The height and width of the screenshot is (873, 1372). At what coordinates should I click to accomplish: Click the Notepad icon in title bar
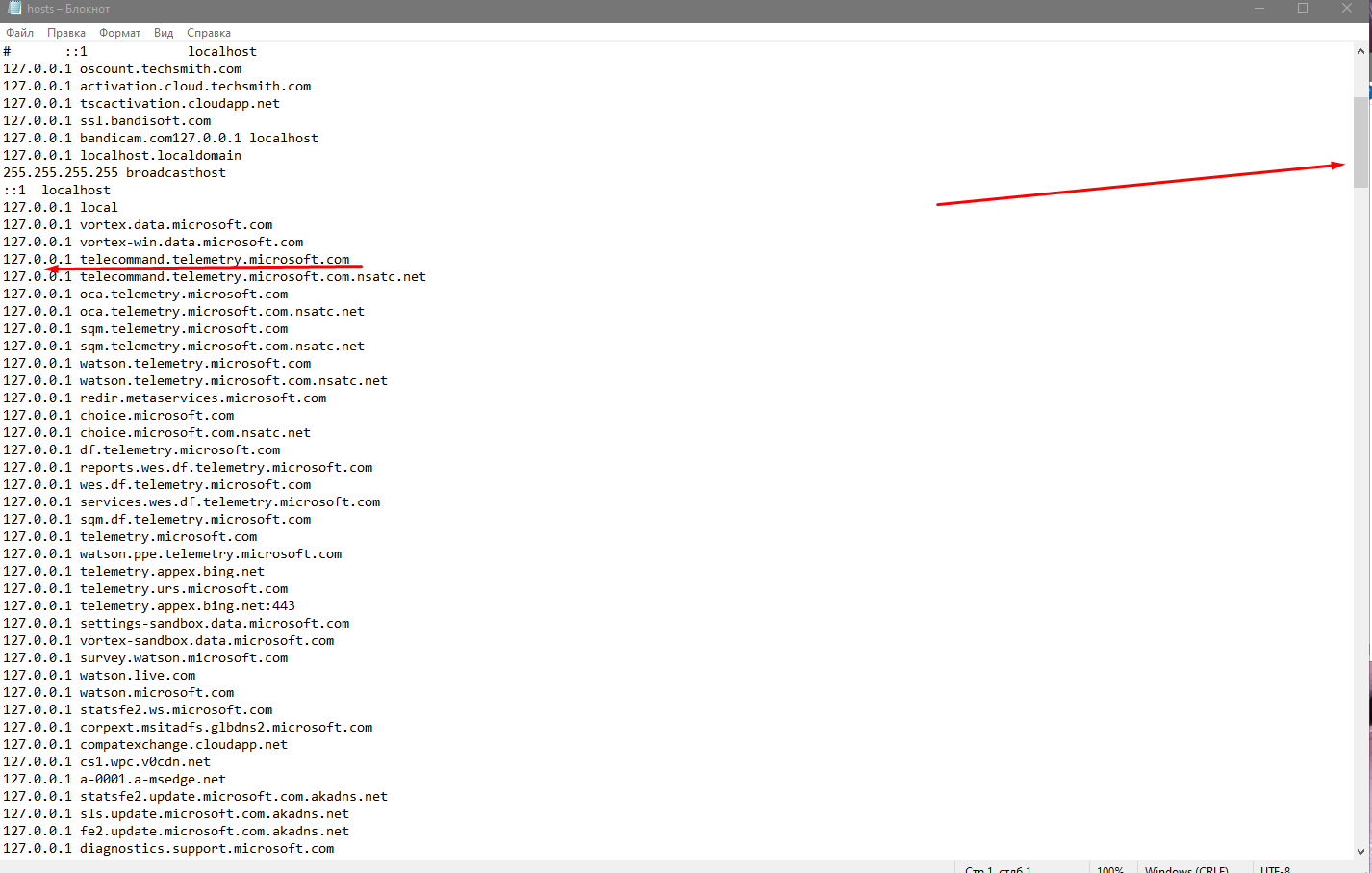14,8
